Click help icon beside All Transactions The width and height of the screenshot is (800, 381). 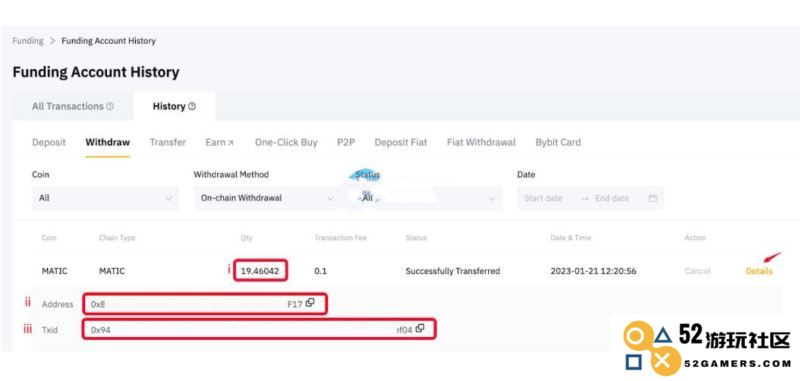(110, 106)
